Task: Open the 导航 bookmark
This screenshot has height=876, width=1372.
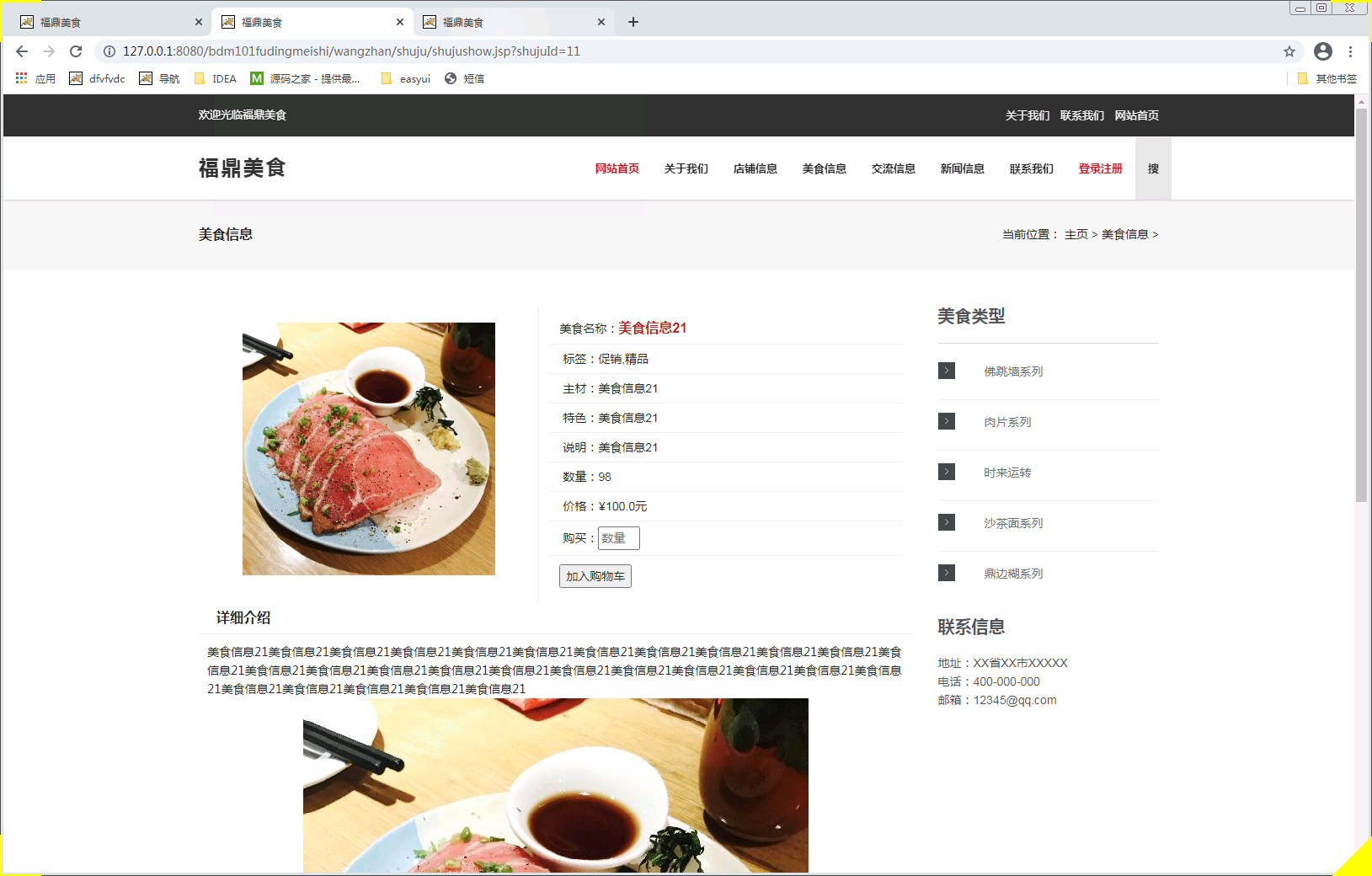Action: [159, 78]
